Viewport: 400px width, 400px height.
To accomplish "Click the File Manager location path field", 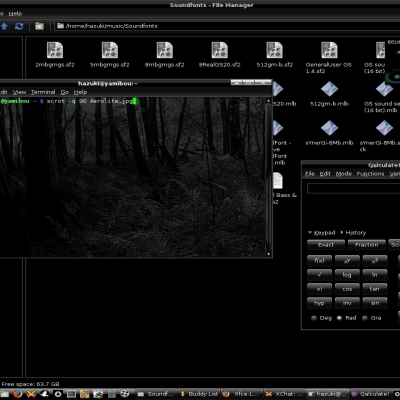I will (x=228, y=26).
